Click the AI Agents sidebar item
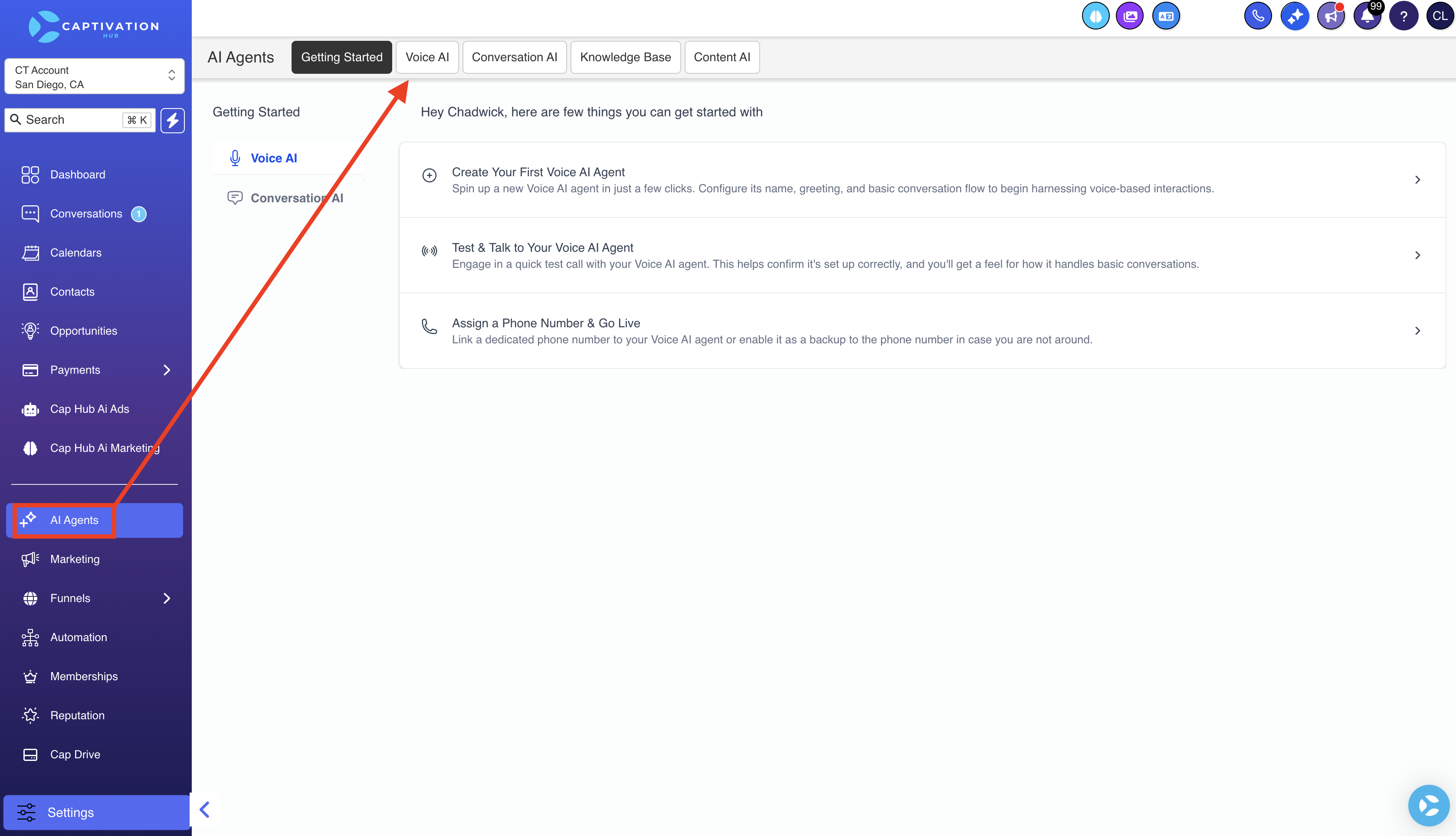This screenshot has width=1456, height=836. (x=95, y=520)
